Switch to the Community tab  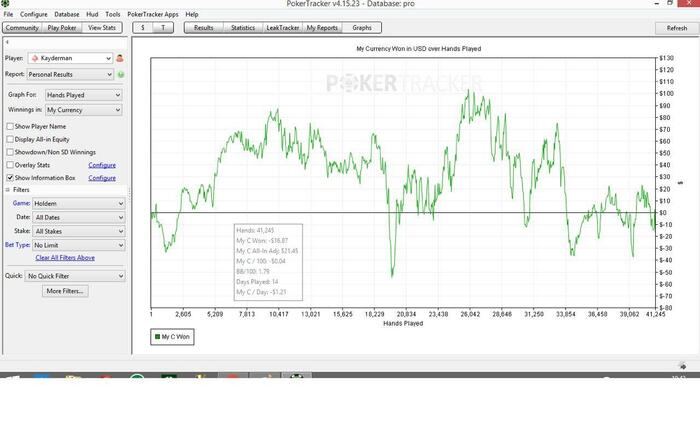click(x=22, y=28)
